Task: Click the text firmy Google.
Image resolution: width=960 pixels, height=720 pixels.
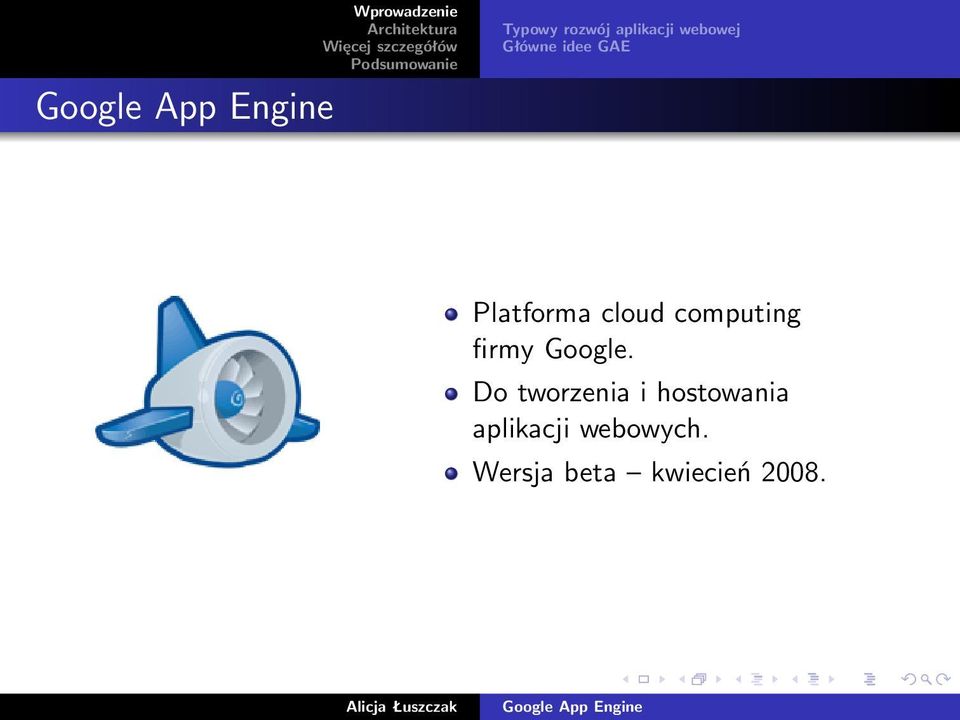Action: (x=553, y=350)
